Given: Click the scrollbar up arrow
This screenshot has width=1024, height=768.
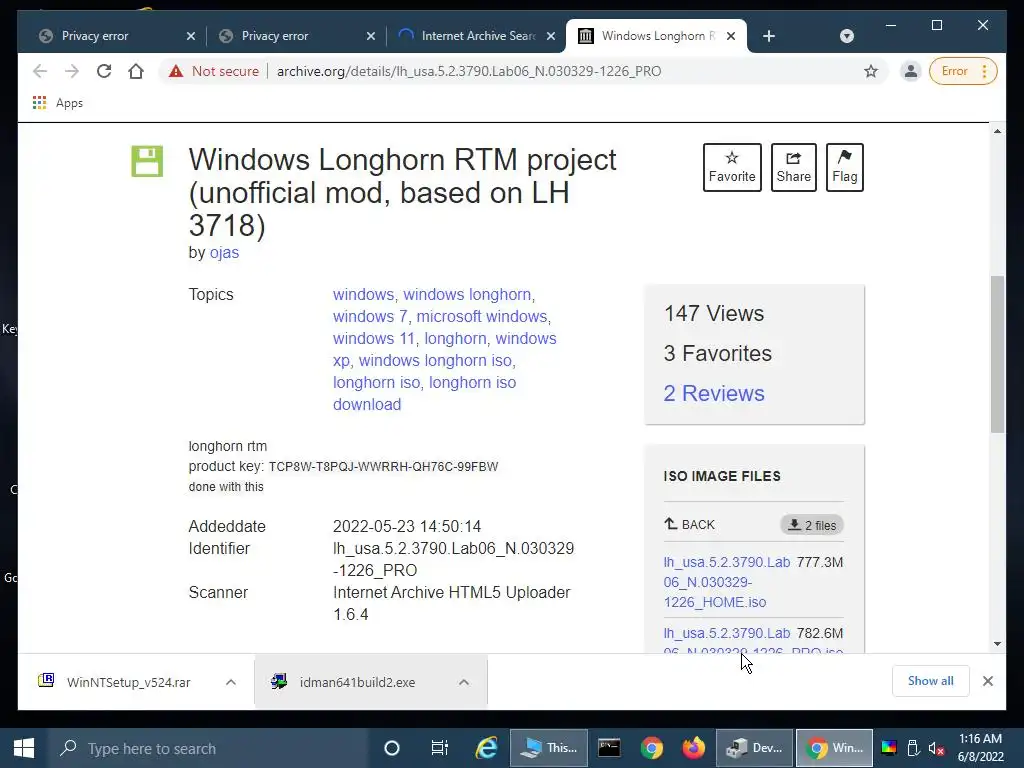Looking at the screenshot, I should pos(997,131).
